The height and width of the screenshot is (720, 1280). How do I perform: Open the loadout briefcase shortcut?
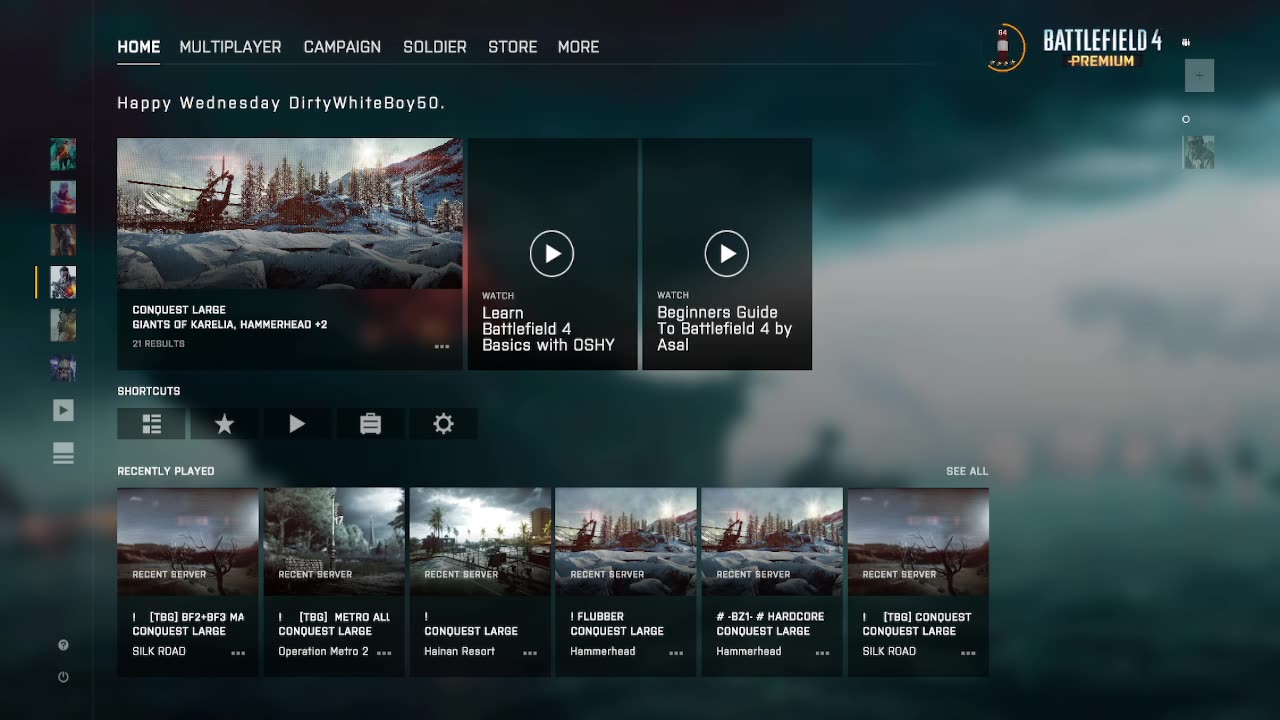[x=370, y=424]
